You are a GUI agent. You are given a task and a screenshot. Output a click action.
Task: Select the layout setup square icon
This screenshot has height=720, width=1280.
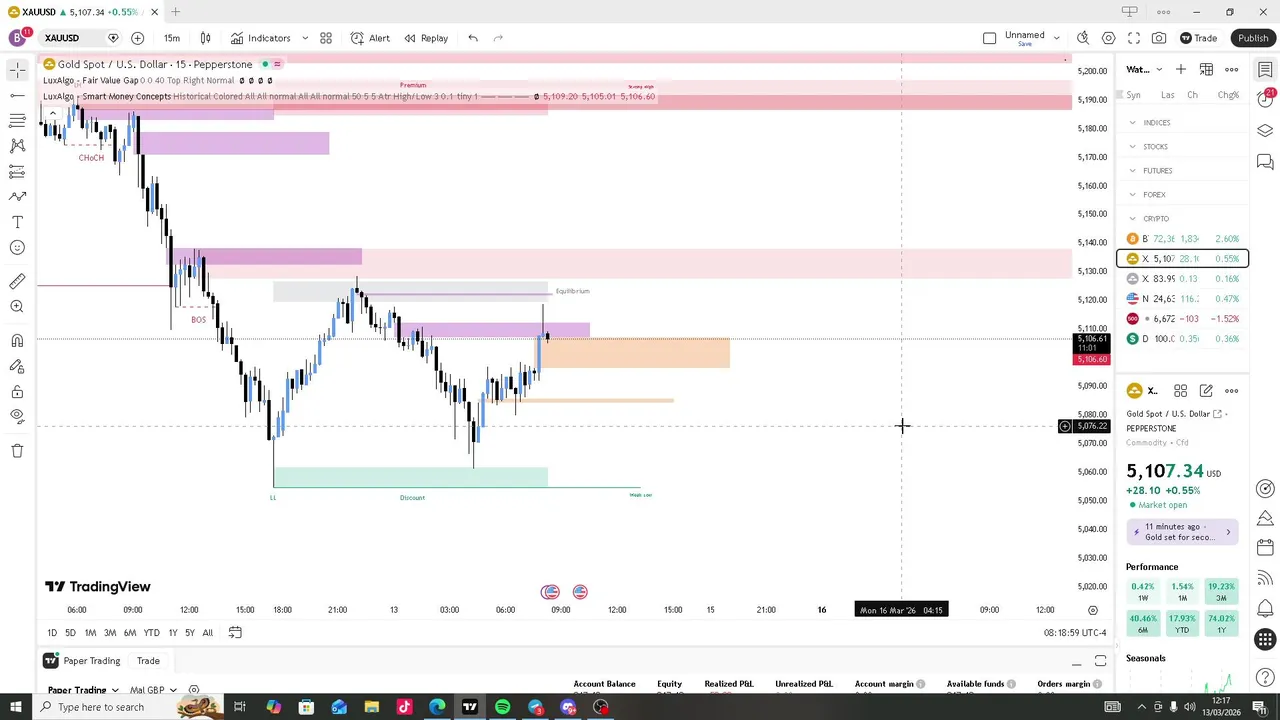[x=989, y=38]
